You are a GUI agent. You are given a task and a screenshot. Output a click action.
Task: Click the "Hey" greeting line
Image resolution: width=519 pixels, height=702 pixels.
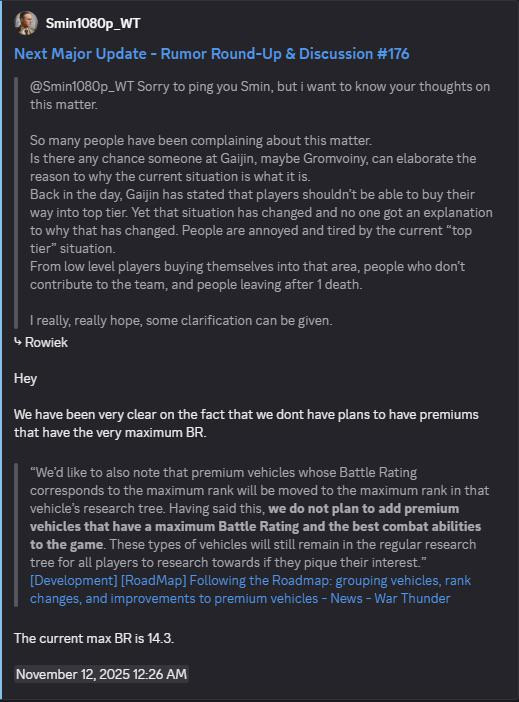pos(26,378)
